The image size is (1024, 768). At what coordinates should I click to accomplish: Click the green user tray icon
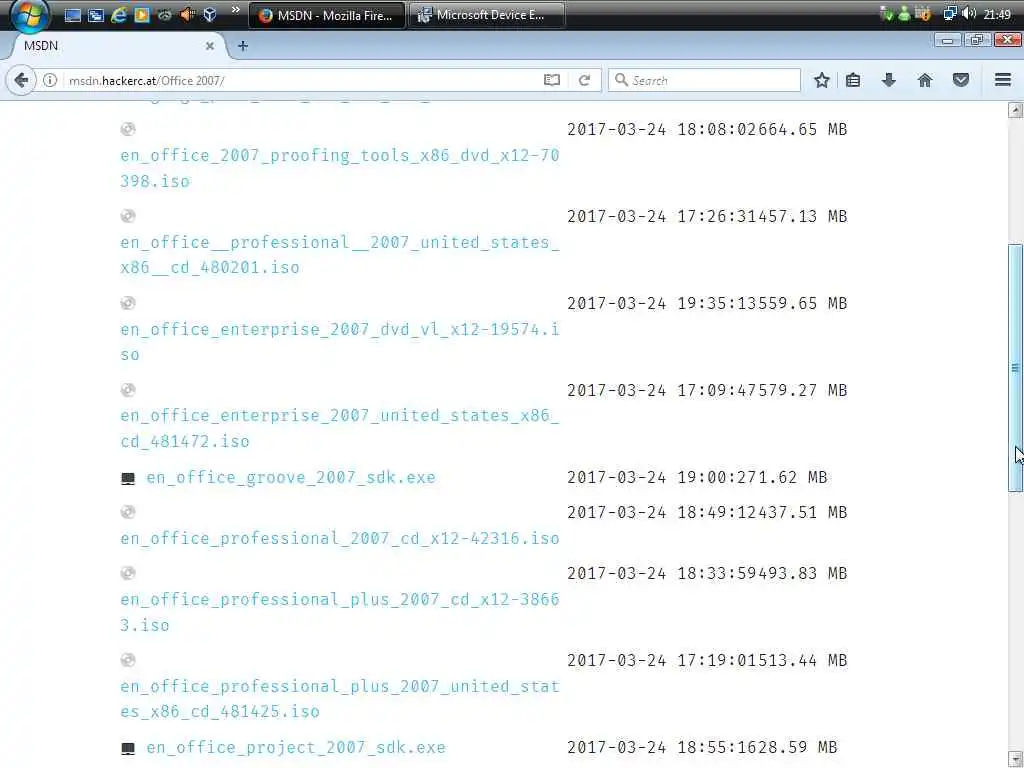[x=904, y=14]
